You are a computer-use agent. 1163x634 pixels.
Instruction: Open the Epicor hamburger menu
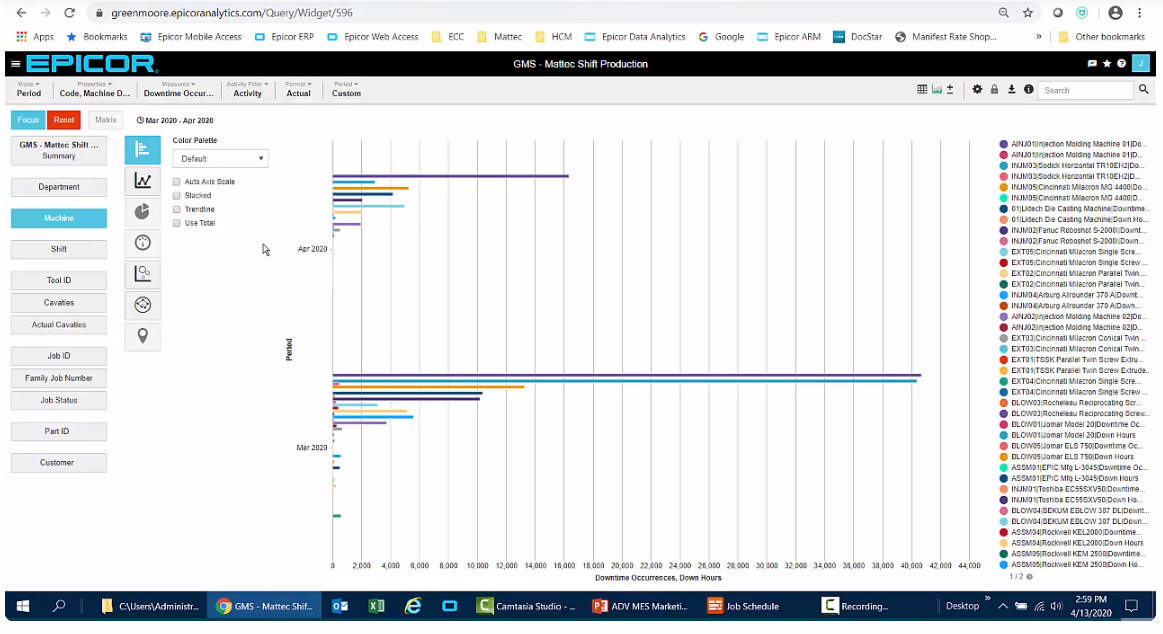15,64
